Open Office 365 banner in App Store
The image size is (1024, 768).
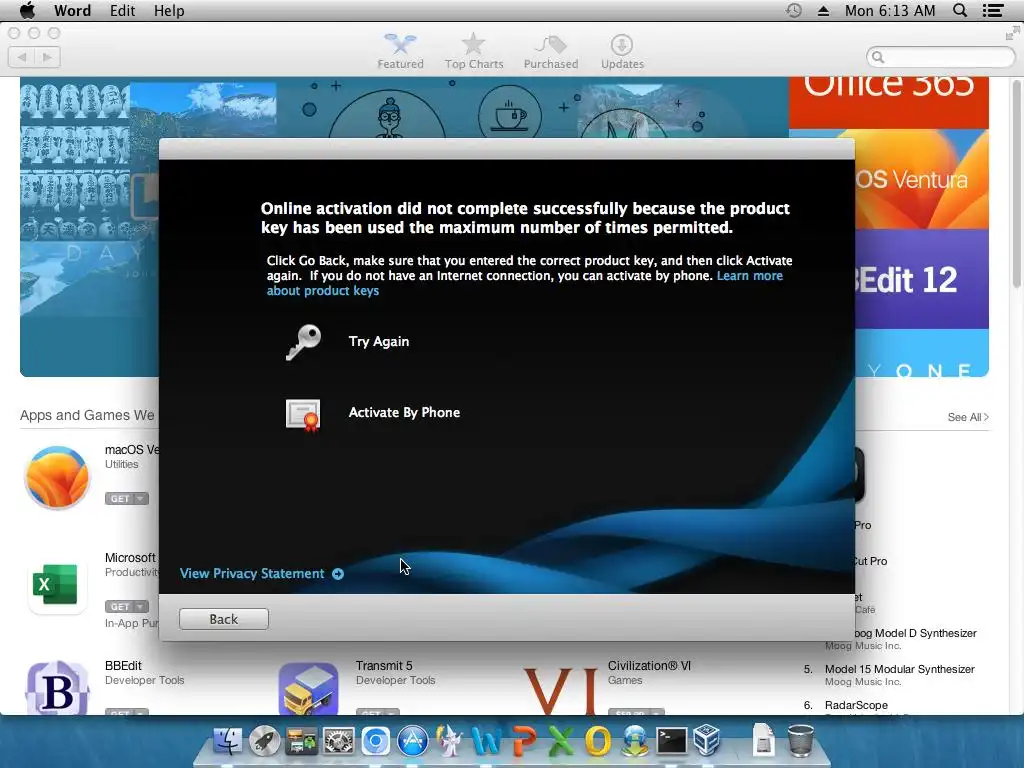click(889, 103)
